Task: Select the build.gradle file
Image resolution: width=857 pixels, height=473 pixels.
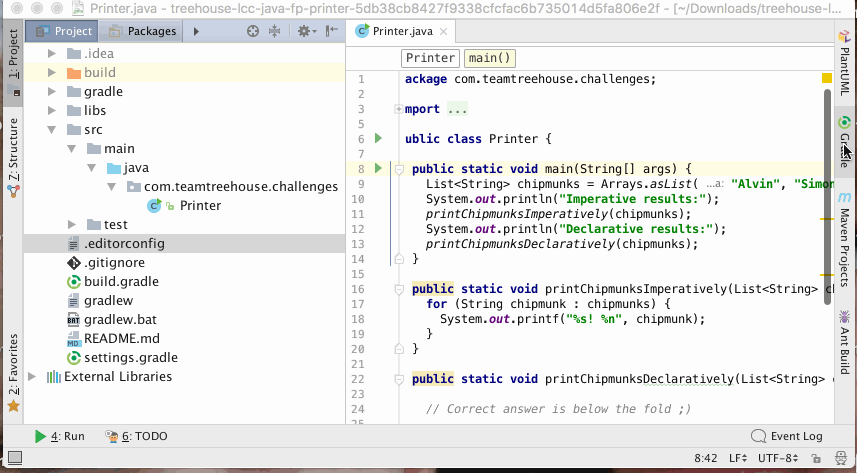Action: click(x=121, y=282)
